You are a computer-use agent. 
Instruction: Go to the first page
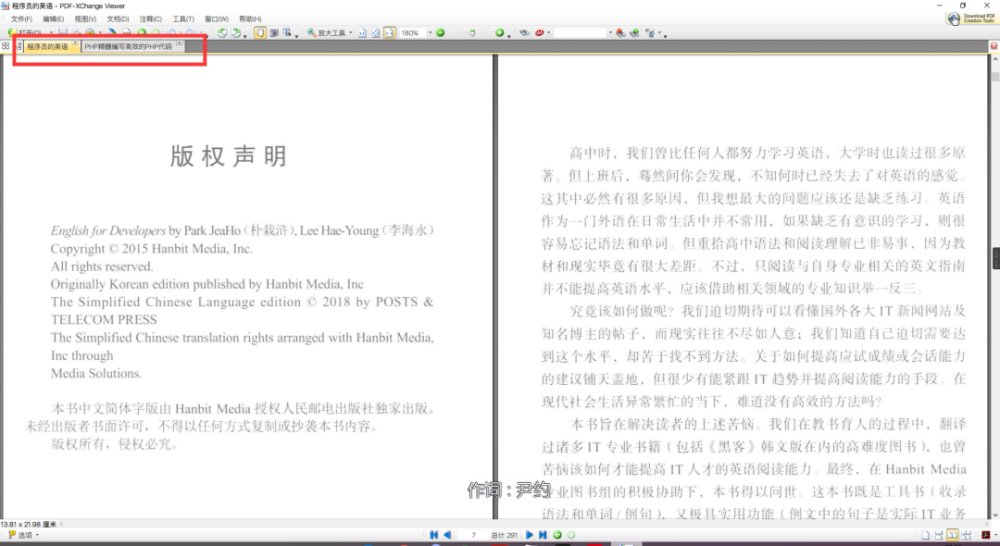(x=434, y=535)
